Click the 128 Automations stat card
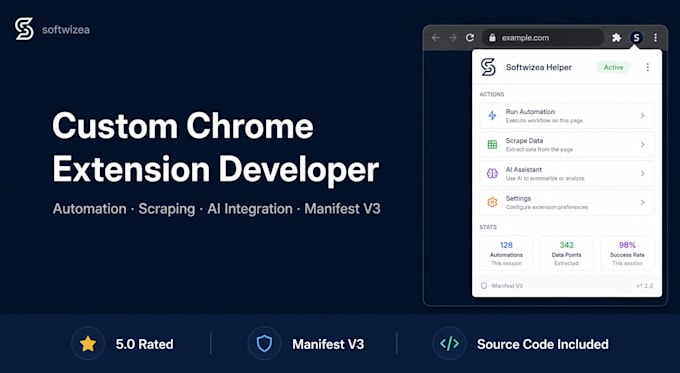The height and width of the screenshot is (373, 680). [x=506, y=253]
